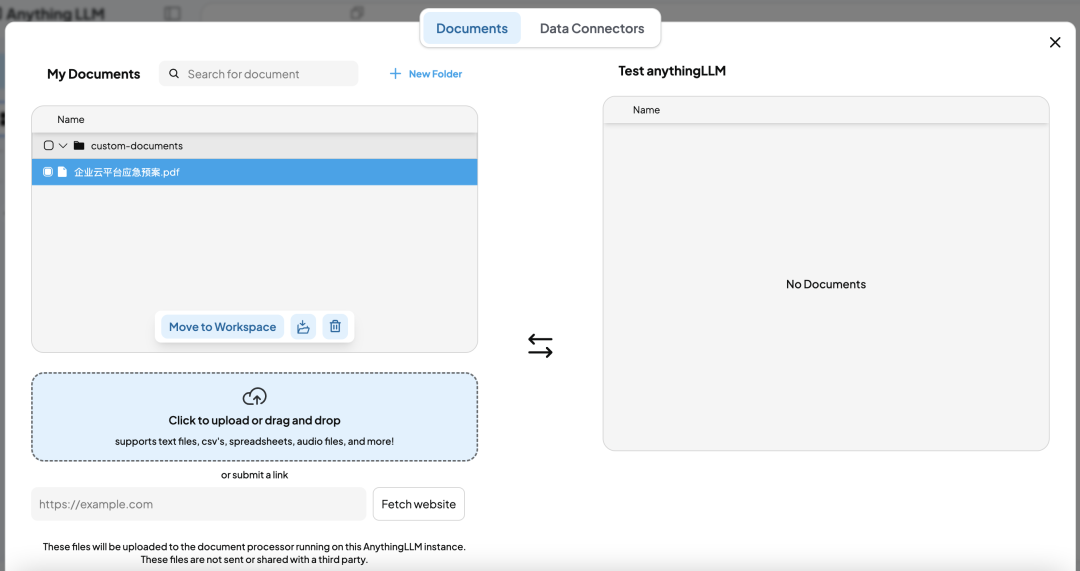1080x571 pixels.
Task: Click the Name column header in My Documents
Action: [70, 119]
